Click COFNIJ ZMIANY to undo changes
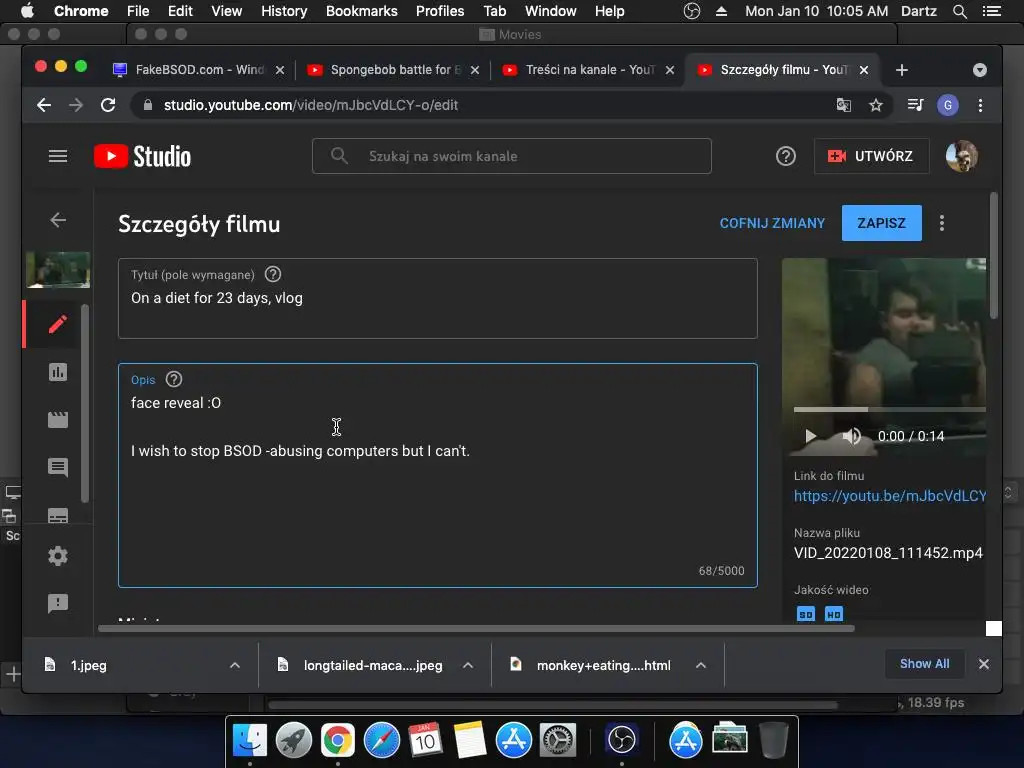This screenshot has width=1024, height=768. [772, 223]
